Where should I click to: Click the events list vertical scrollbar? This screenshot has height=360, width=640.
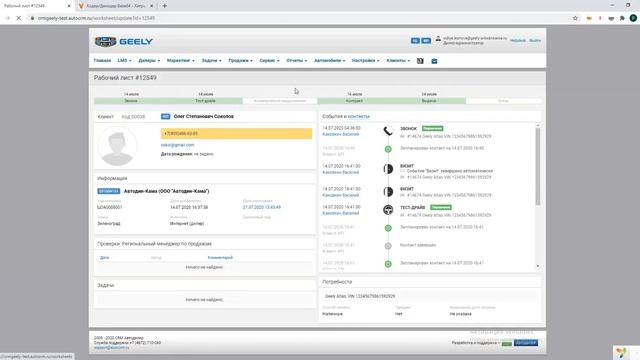click(538, 167)
